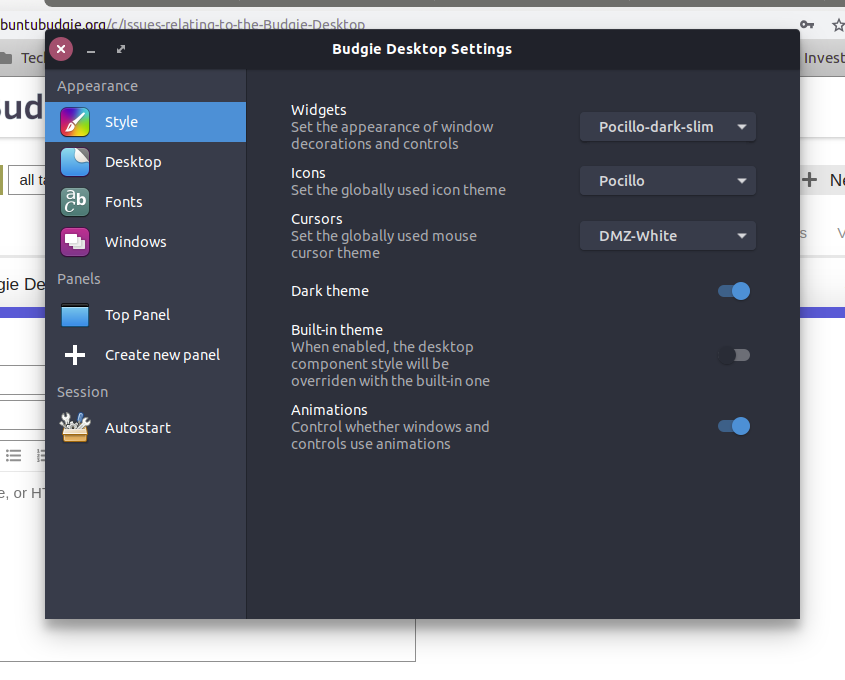The width and height of the screenshot is (845, 680).
Task: Open the Widgets theme dropdown
Action: pyautogui.click(x=667, y=127)
